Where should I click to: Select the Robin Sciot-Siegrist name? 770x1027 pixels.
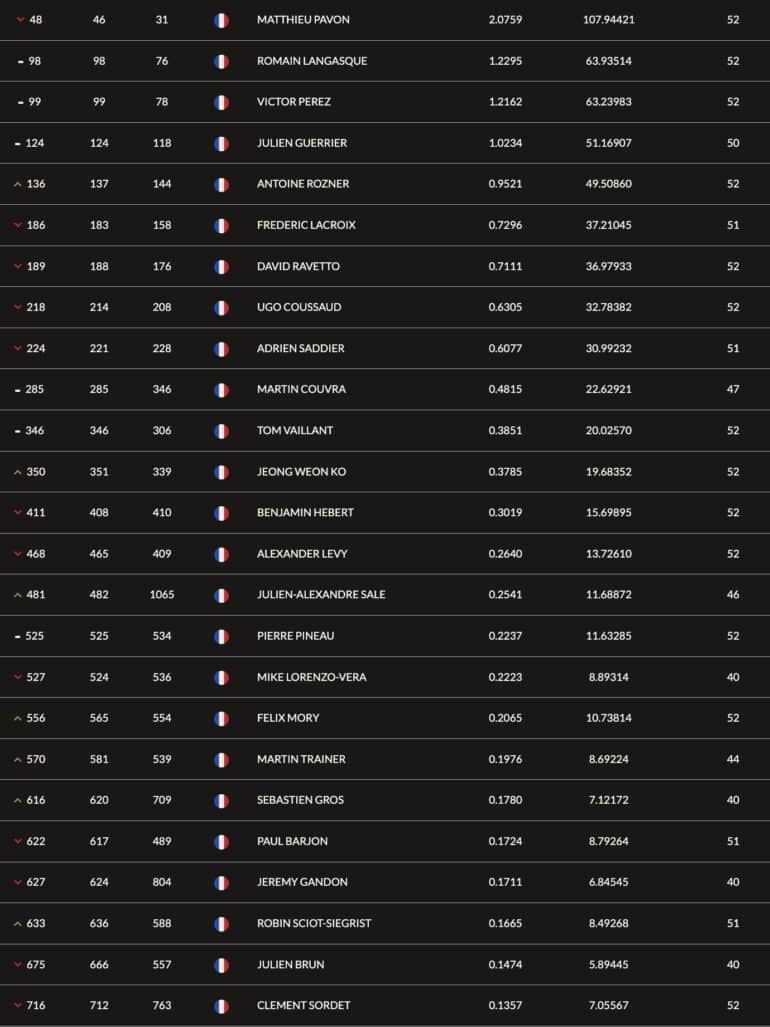coord(314,923)
